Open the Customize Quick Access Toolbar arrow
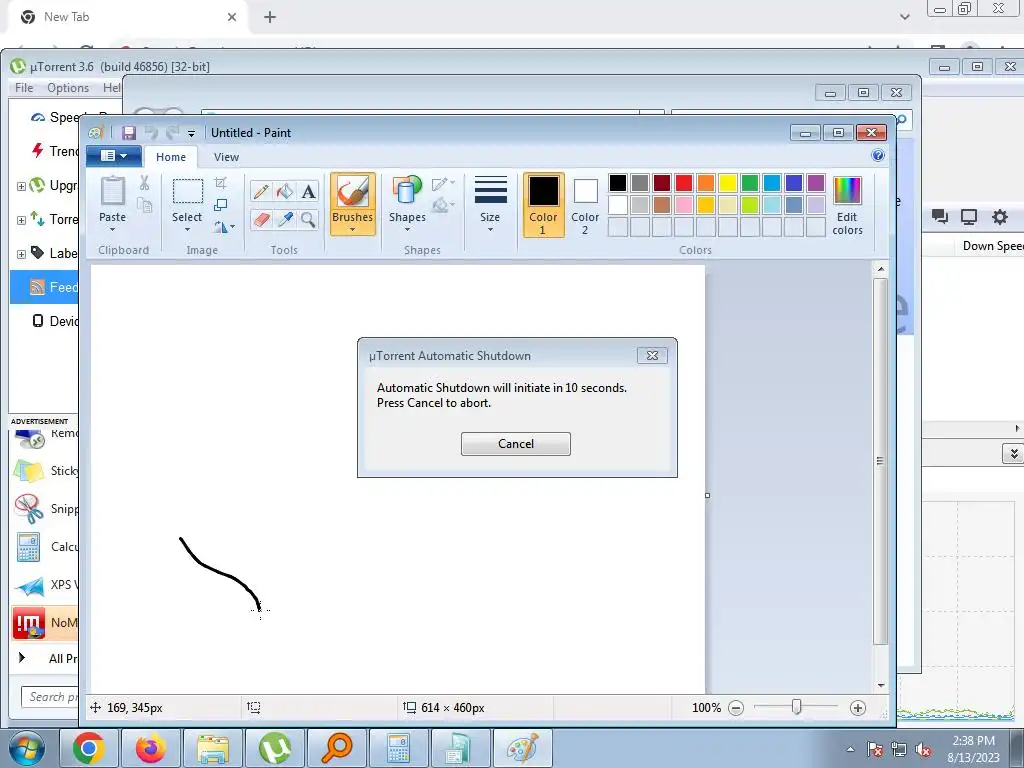This screenshot has width=1024, height=768. (x=191, y=134)
